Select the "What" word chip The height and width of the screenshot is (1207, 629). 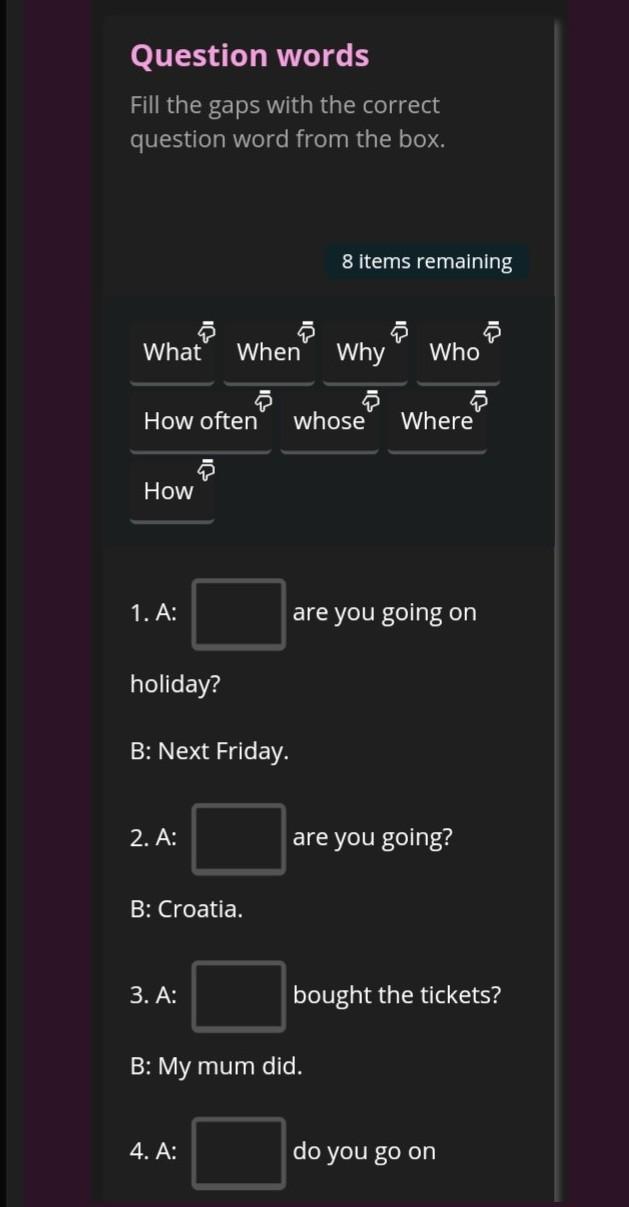172,353
